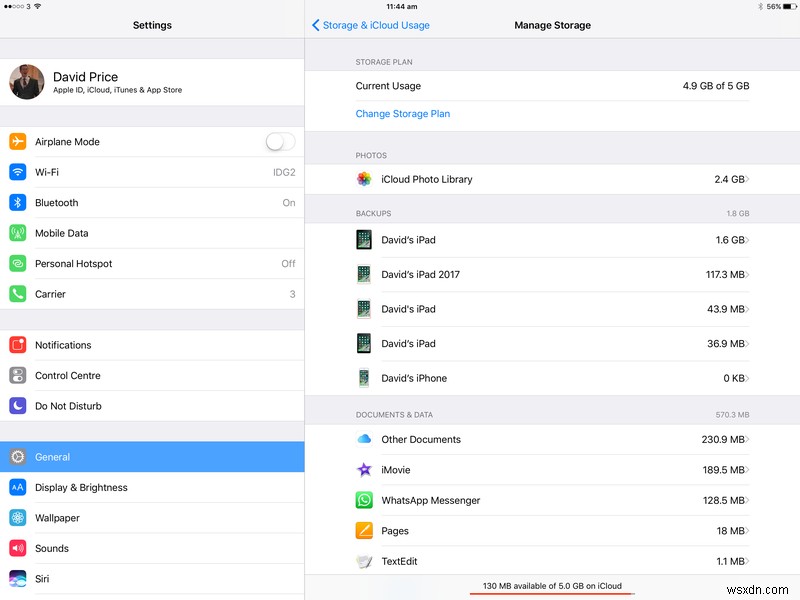
Task: Open Wallpaper settings
Action: pos(152,518)
